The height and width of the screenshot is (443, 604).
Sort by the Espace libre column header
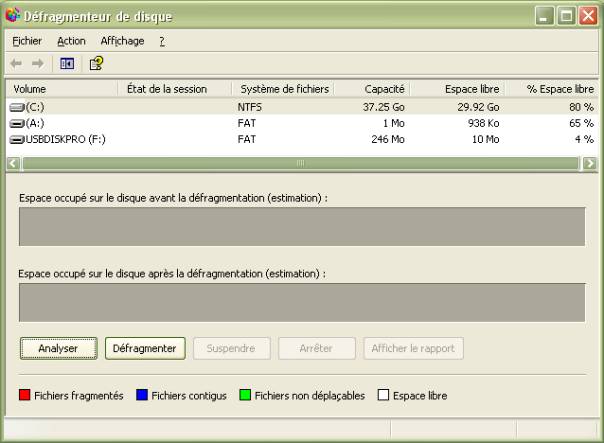click(x=458, y=89)
